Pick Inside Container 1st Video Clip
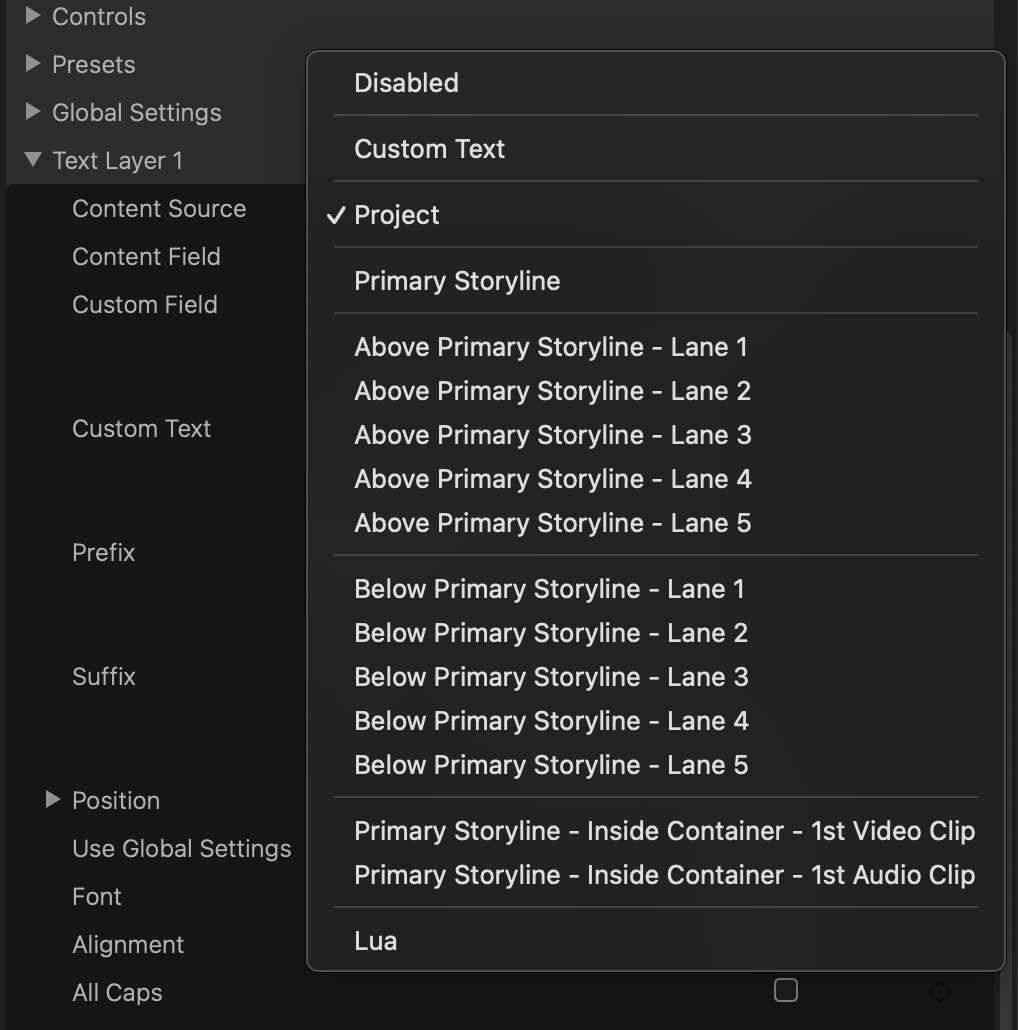The width and height of the screenshot is (1018, 1030). coord(664,831)
